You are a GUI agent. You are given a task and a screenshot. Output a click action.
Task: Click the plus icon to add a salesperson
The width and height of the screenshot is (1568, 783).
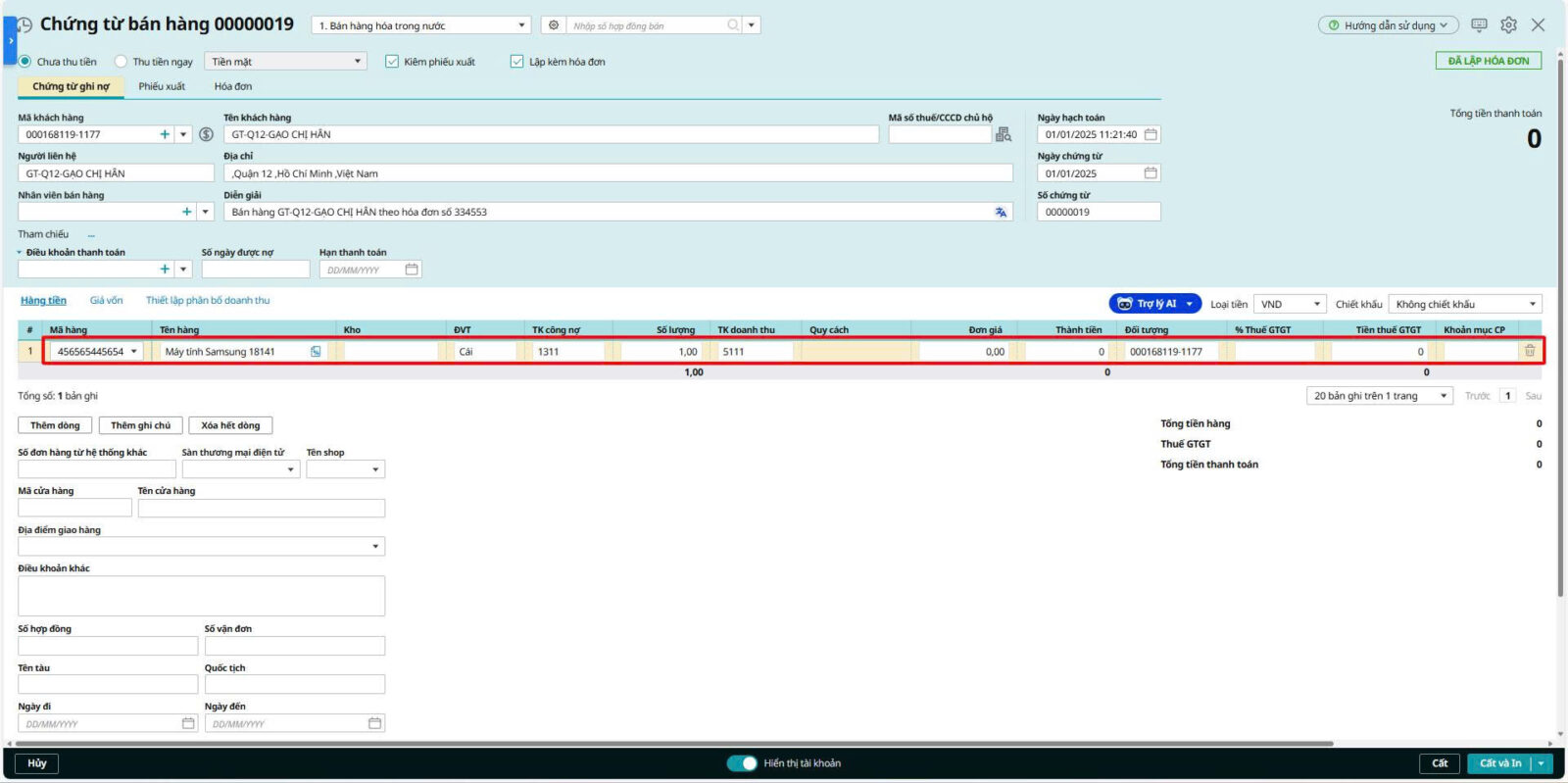186,212
